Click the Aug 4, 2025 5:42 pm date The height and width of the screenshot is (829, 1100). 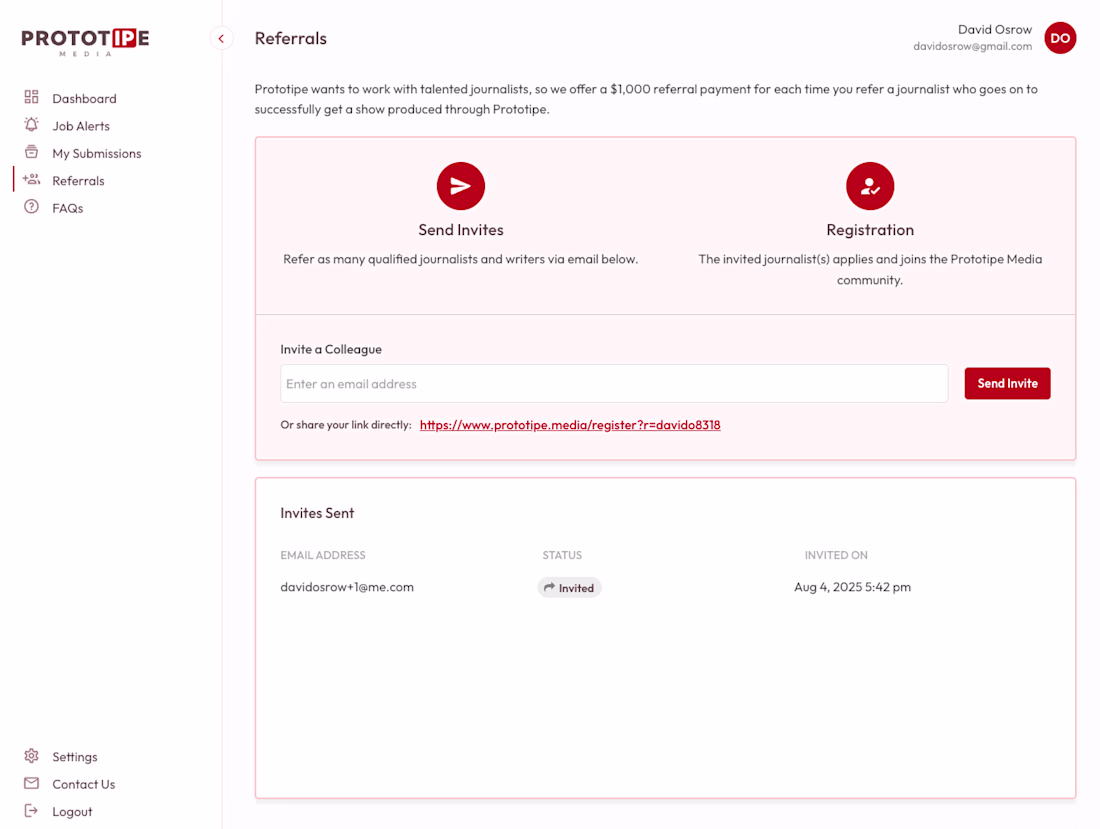point(852,587)
